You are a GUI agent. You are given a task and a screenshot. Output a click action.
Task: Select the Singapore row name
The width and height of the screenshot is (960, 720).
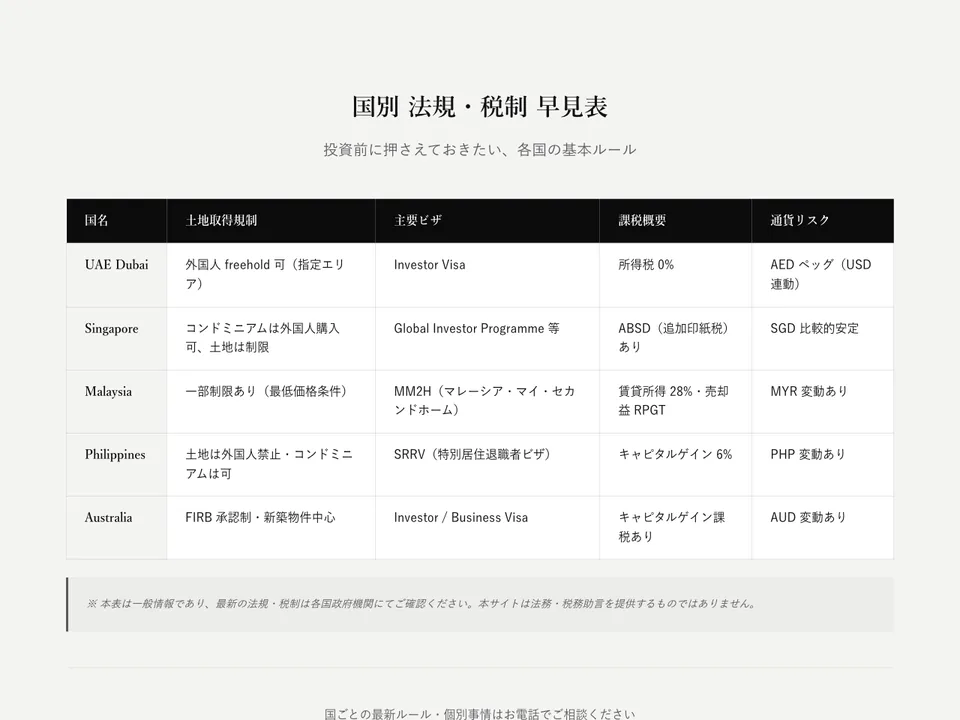click(x=111, y=329)
